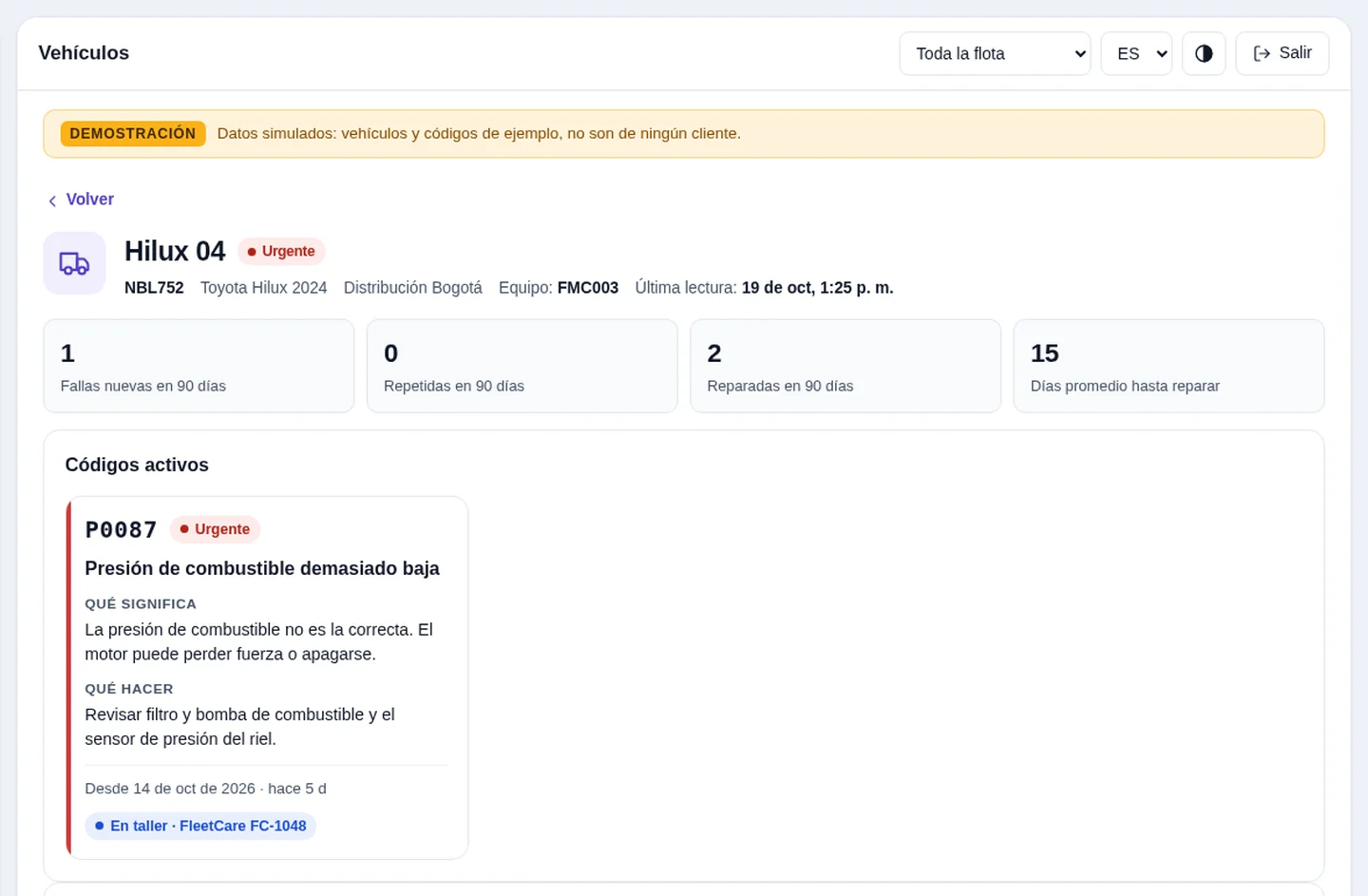Click the 'Reparadas en 90 días' stat card

(845, 366)
